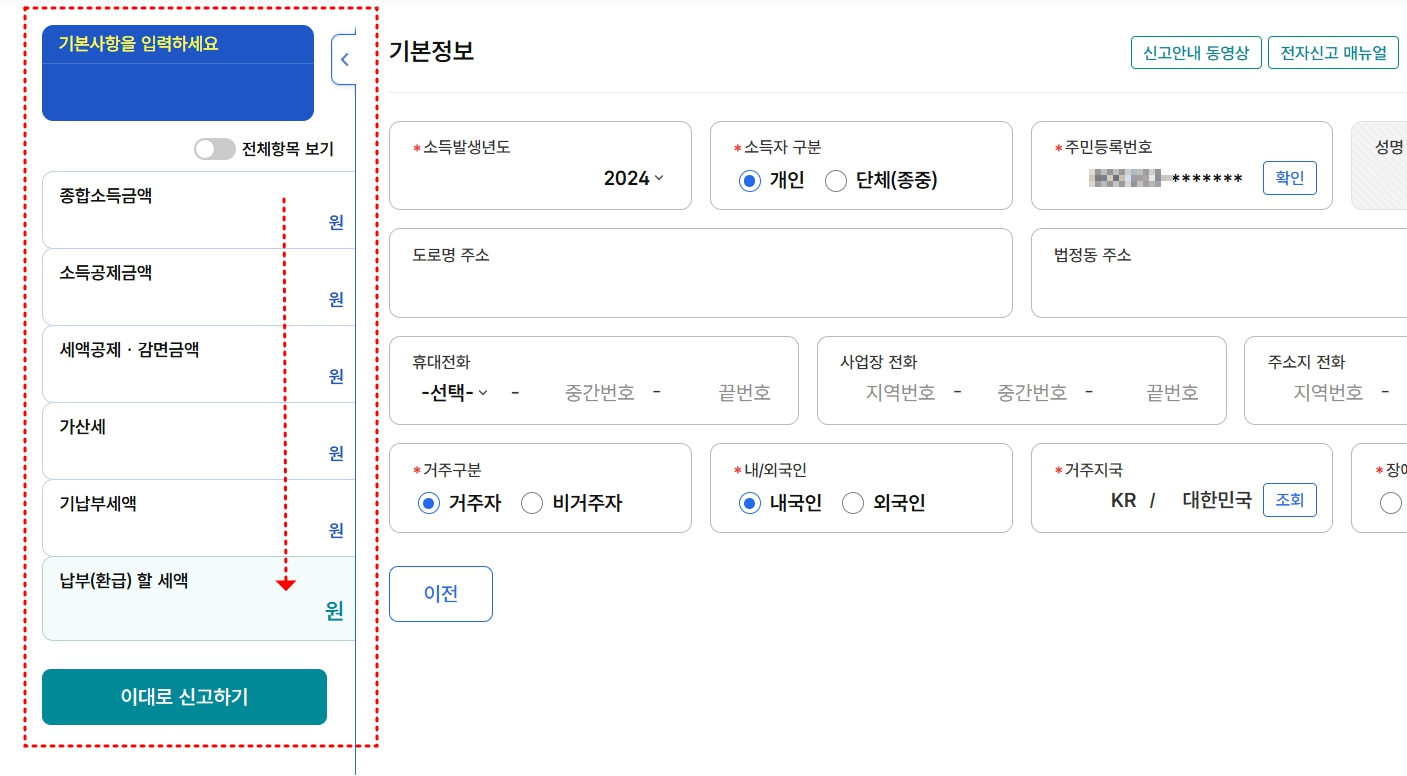Open the 소득공제금액 summary item

pos(199,287)
